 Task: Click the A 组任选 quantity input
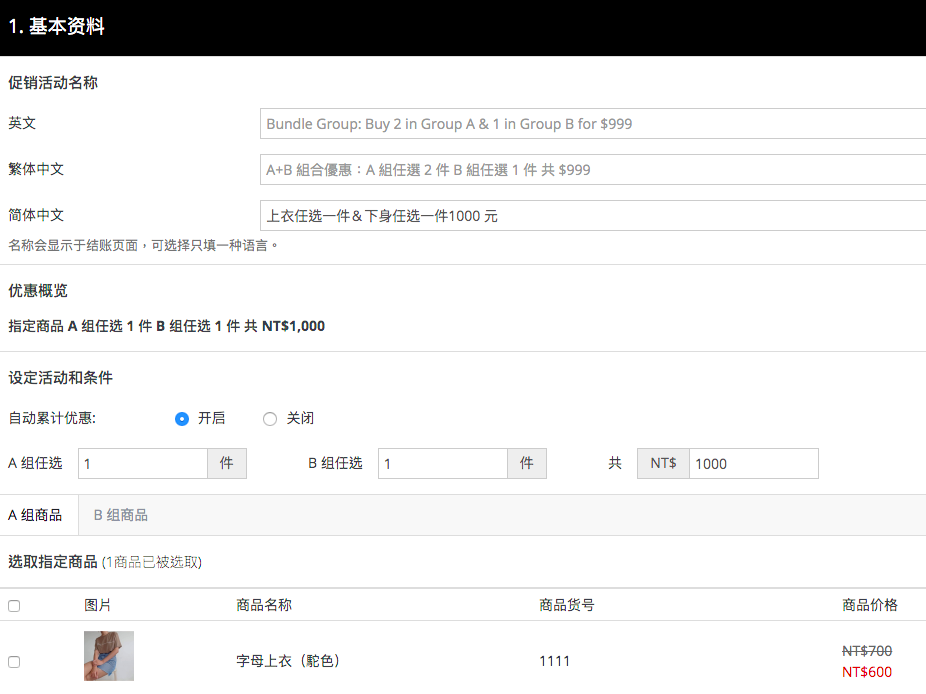coord(143,464)
